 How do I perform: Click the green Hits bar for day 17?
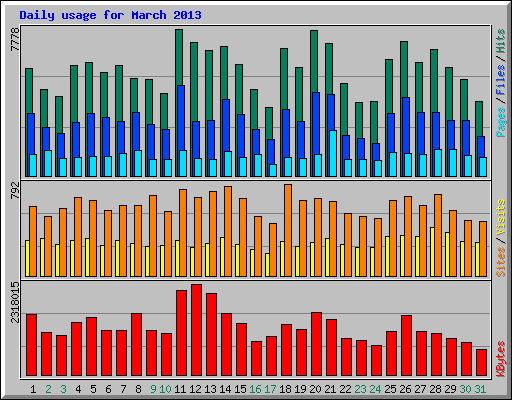(269, 123)
